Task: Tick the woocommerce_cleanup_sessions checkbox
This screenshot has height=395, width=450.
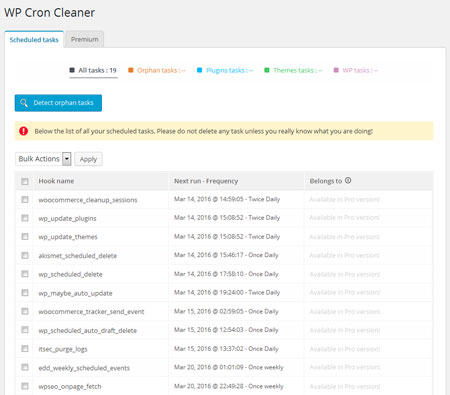Action: (25, 199)
